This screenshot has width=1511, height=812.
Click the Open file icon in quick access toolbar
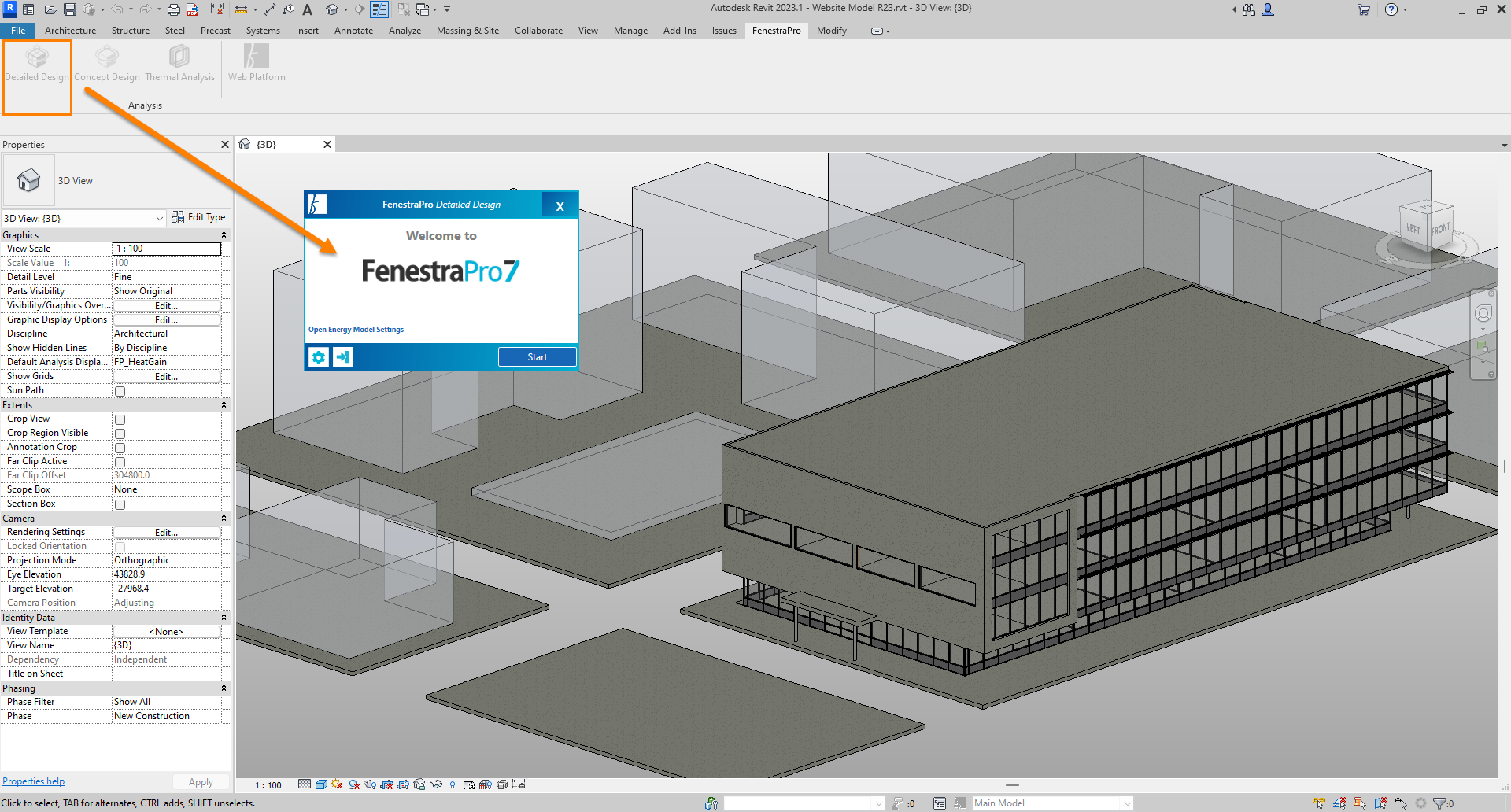(x=50, y=9)
